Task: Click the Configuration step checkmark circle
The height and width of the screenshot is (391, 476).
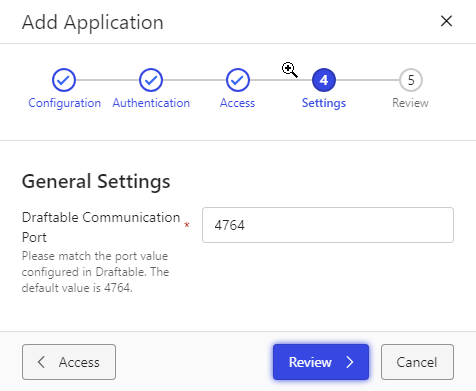Action: (64, 80)
